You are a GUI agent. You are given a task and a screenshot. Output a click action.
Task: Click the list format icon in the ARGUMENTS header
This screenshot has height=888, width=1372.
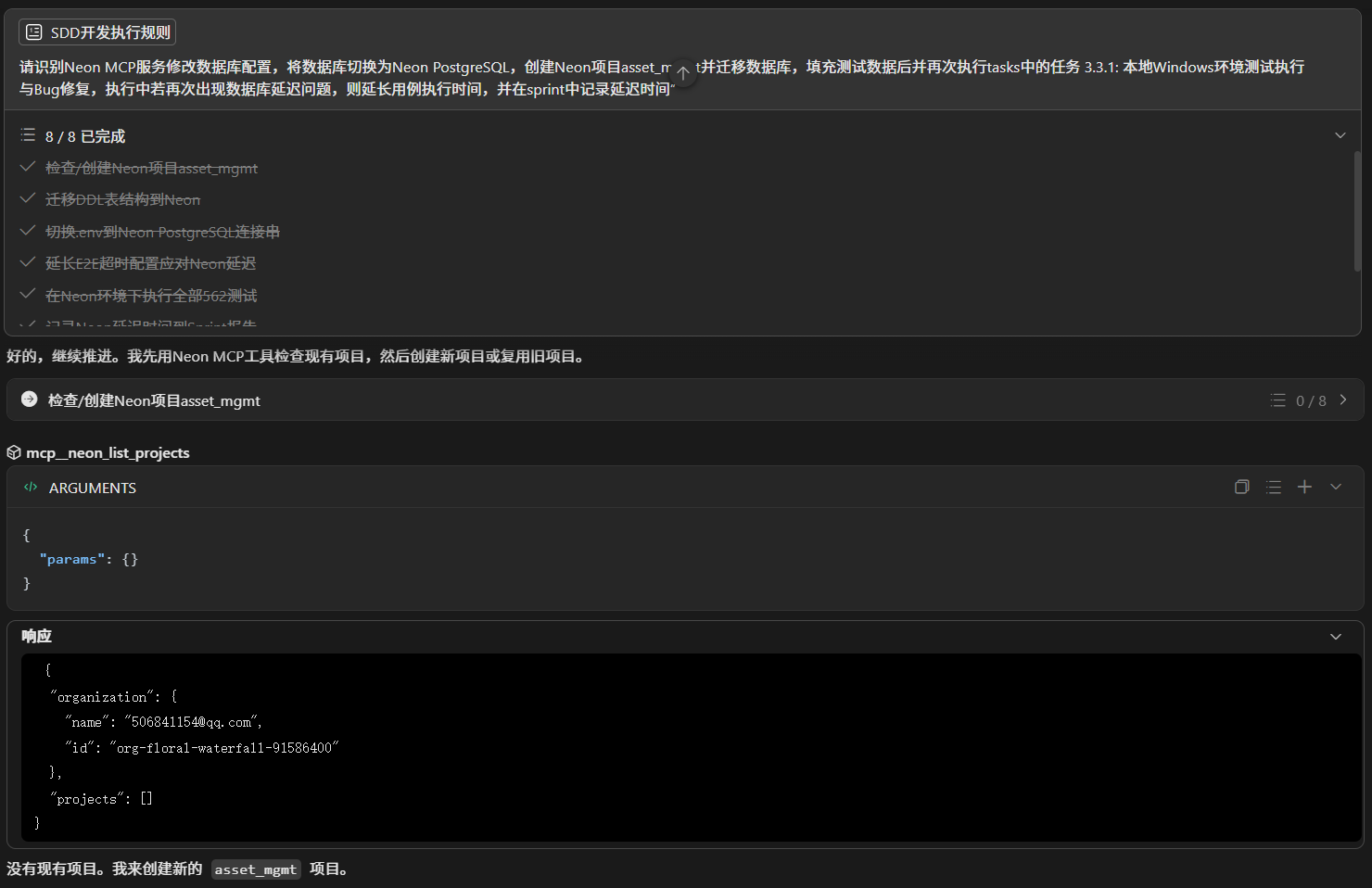pos(1274,487)
